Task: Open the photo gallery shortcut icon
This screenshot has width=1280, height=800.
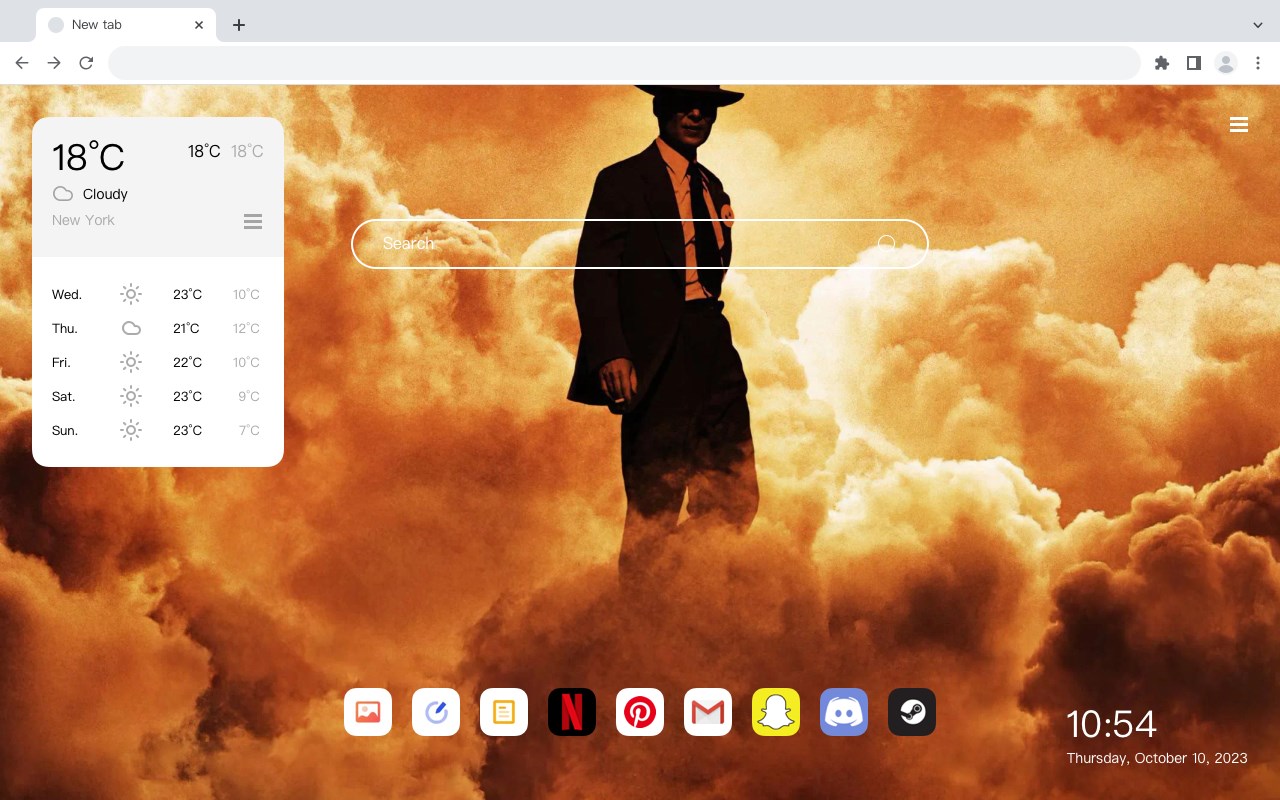Action: pos(368,712)
